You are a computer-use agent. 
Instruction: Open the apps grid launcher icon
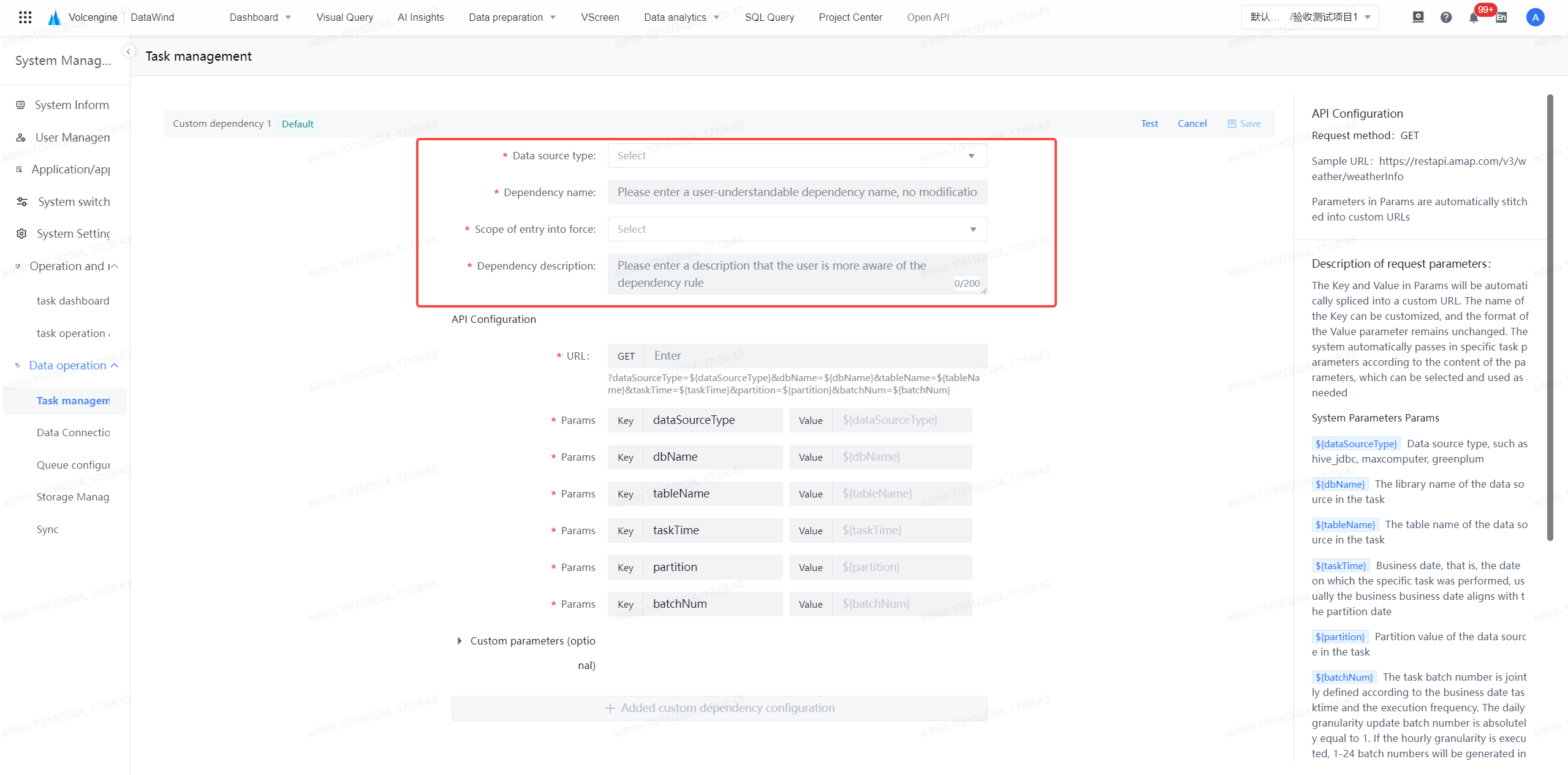click(25, 17)
